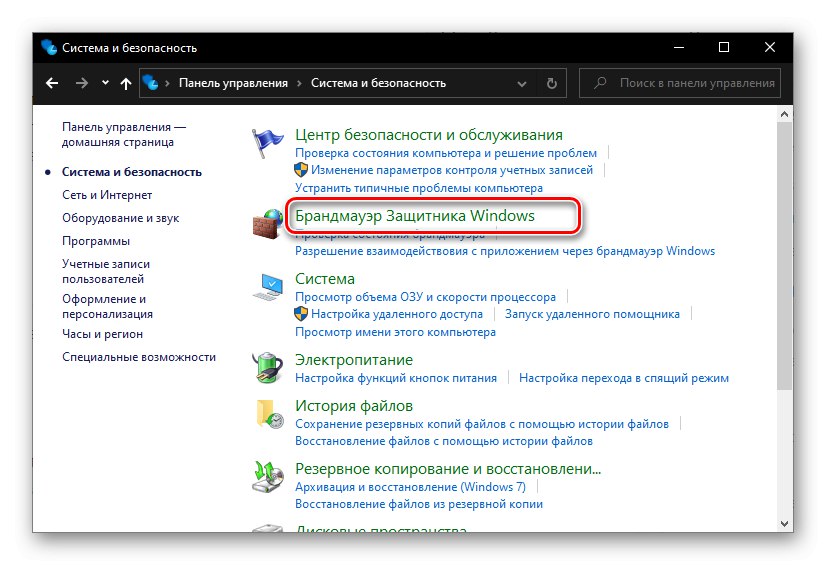This screenshot has height=565, width=826.
Task: Click 'Устранить типичные проблемы компьютера'
Action: (x=419, y=188)
